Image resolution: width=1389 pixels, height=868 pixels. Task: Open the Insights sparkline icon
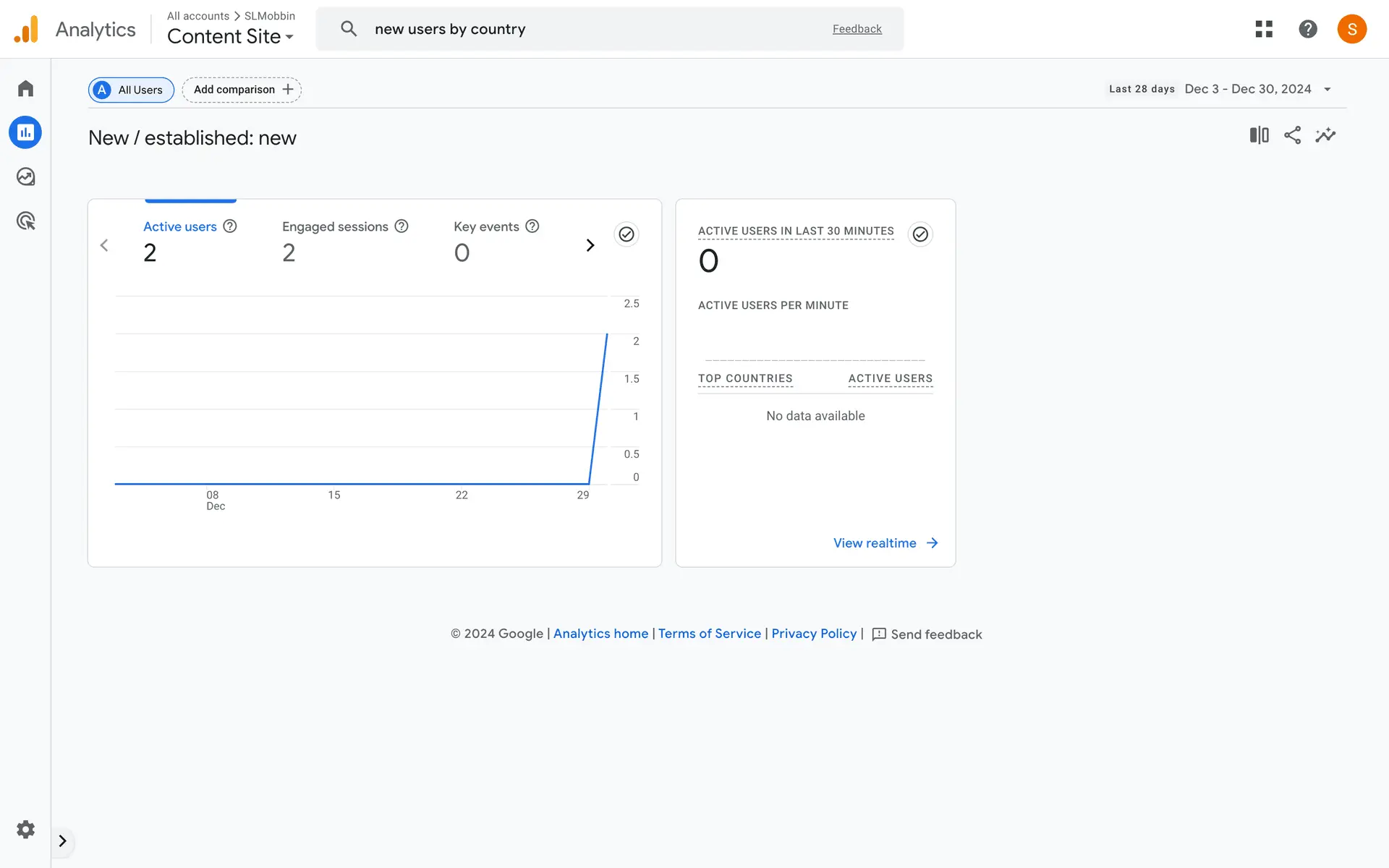tap(1325, 135)
